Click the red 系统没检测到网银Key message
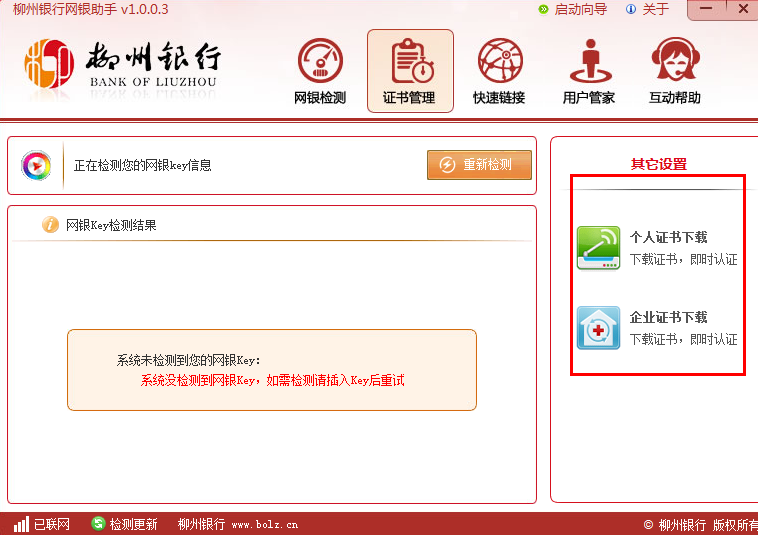 tap(273, 380)
